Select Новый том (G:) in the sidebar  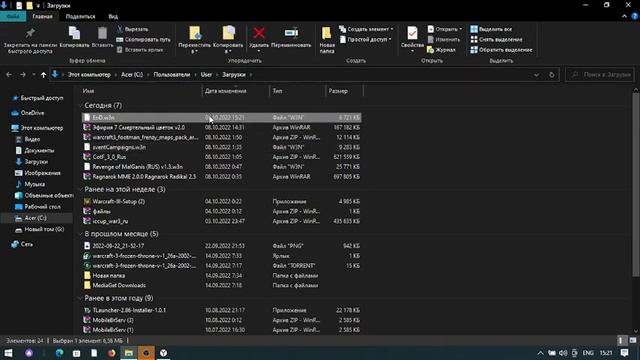coord(40,229)
